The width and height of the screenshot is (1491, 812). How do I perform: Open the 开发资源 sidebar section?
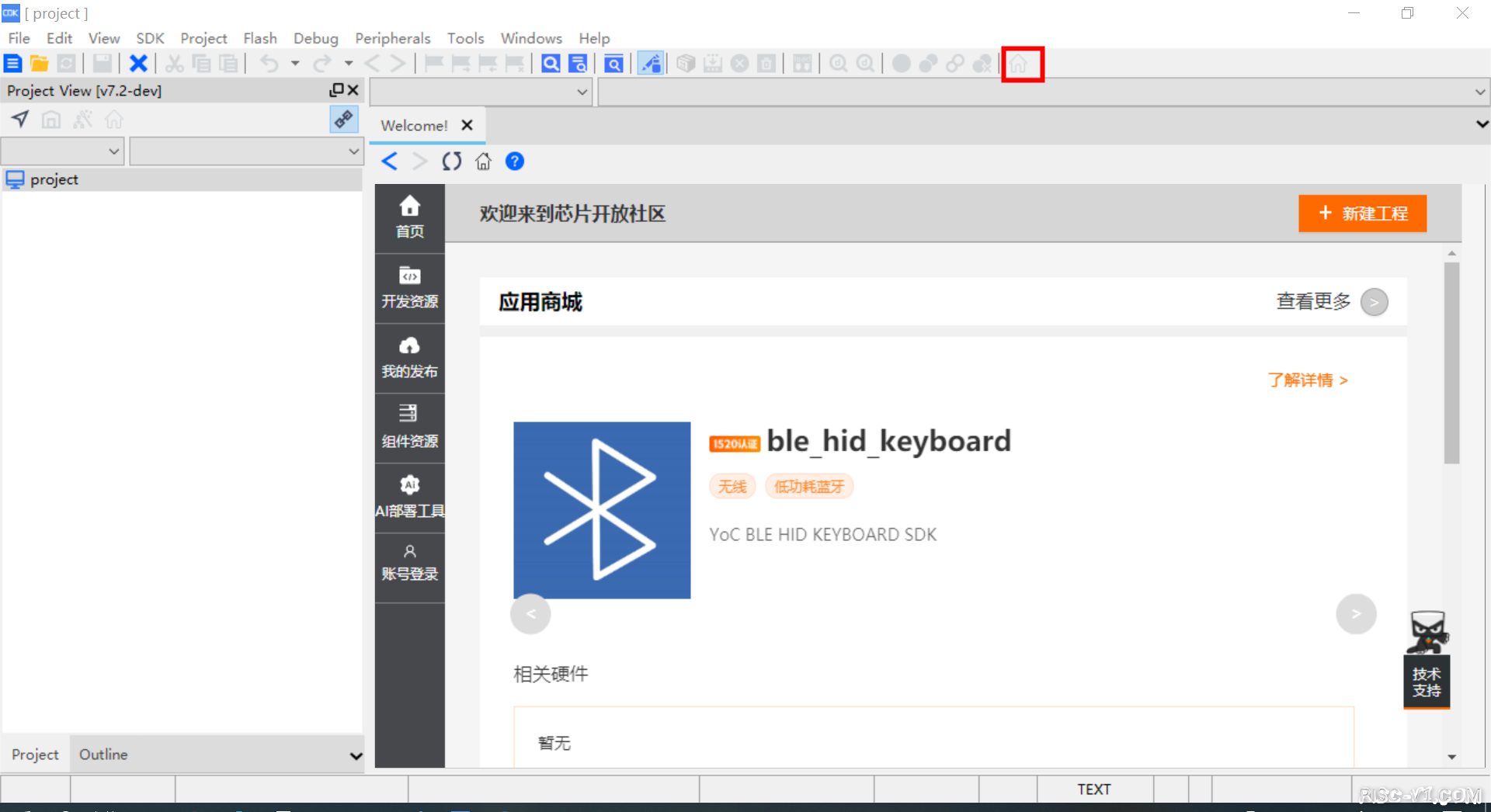[409, 287]
